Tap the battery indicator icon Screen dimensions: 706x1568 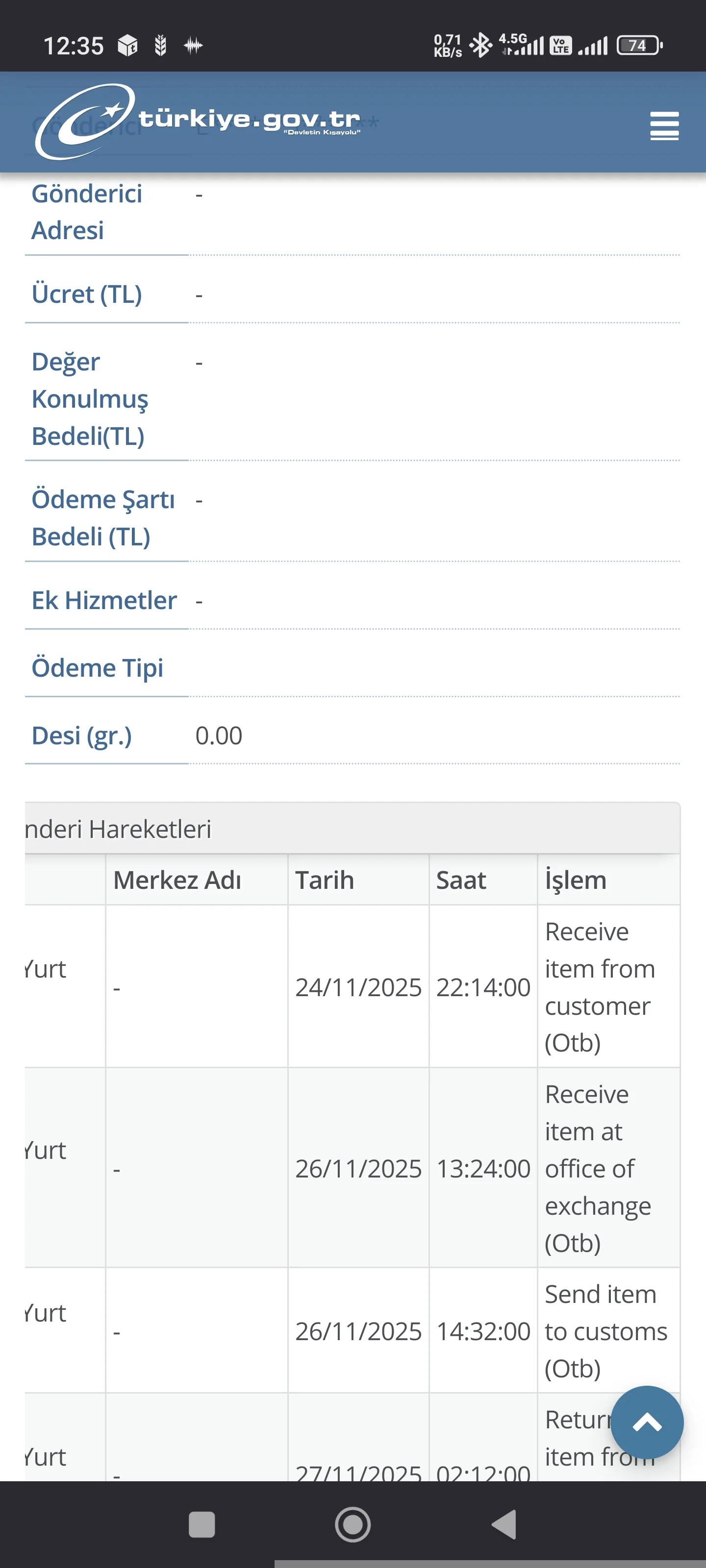[x=639, y=46]
